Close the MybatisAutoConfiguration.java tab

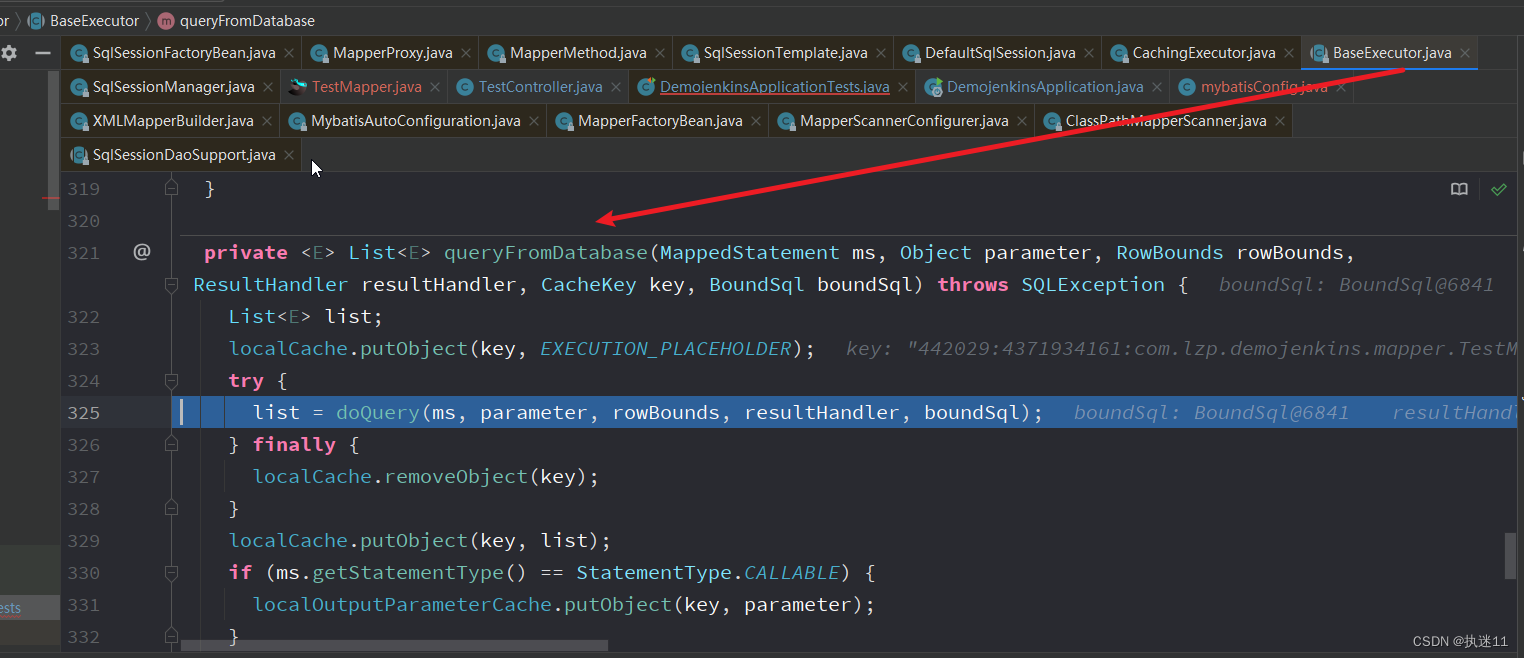[x=534, y=121]
